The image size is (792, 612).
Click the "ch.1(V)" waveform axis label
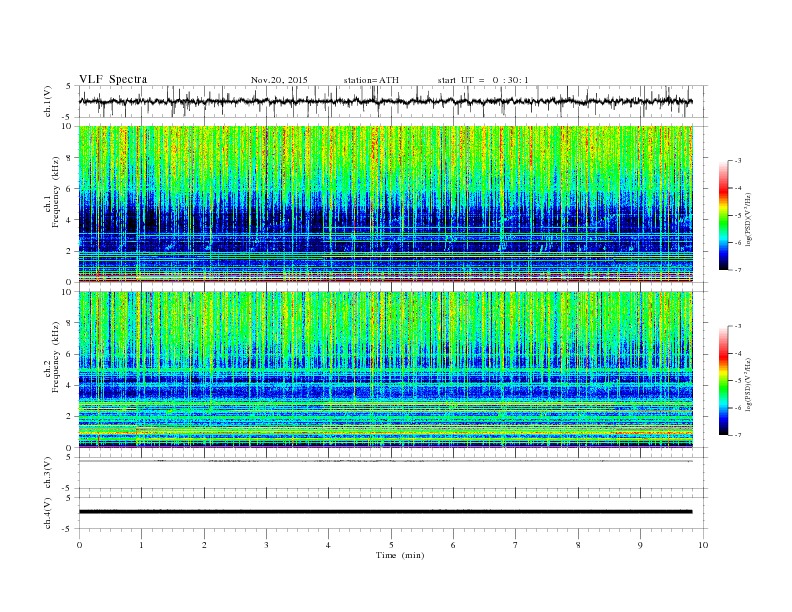(47, 103)
